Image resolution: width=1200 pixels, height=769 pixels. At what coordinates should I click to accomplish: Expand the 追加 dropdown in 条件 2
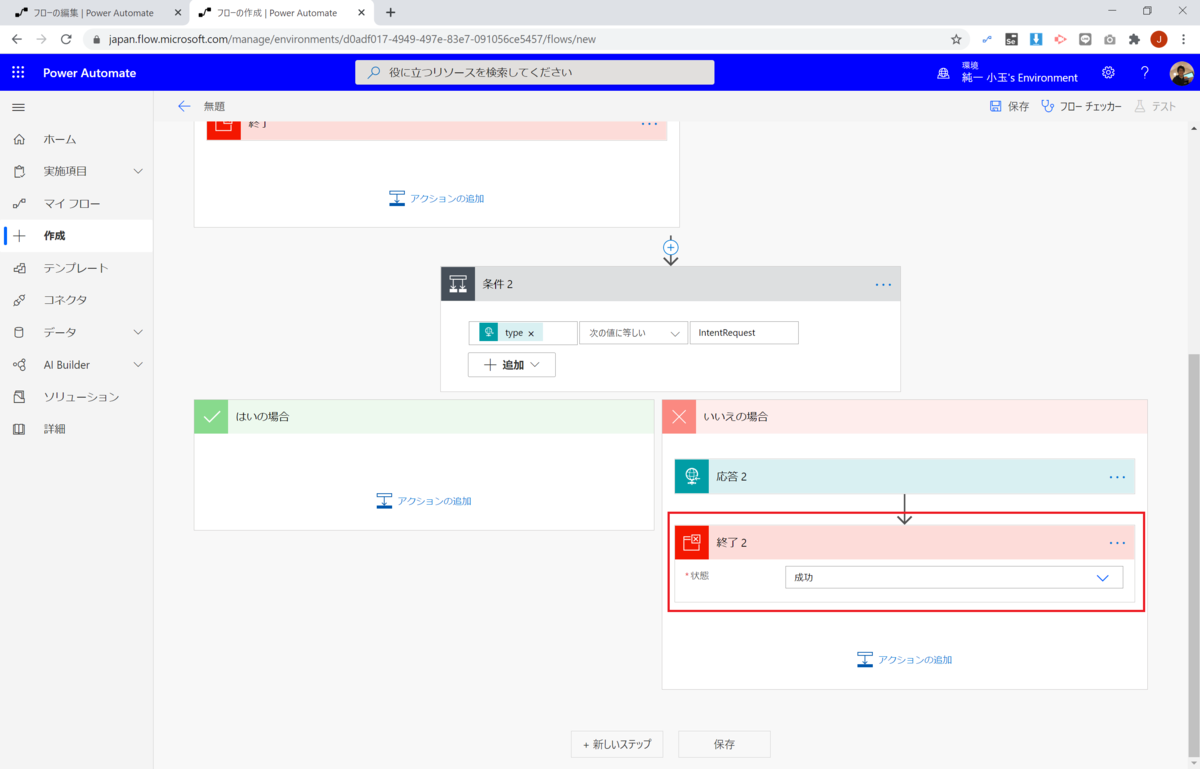pyautogui.click(x=511, y=365)
